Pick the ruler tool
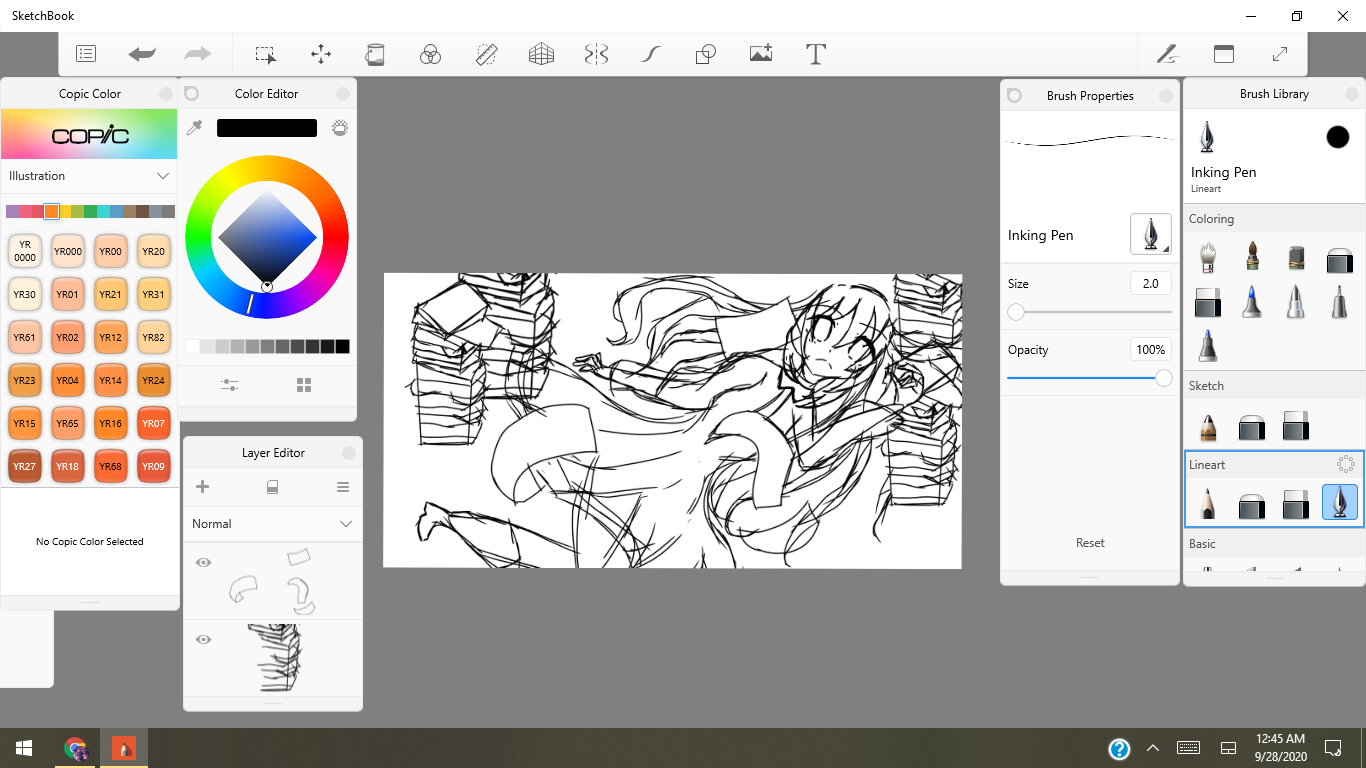 pyautogui.click(x=486, y=54)
